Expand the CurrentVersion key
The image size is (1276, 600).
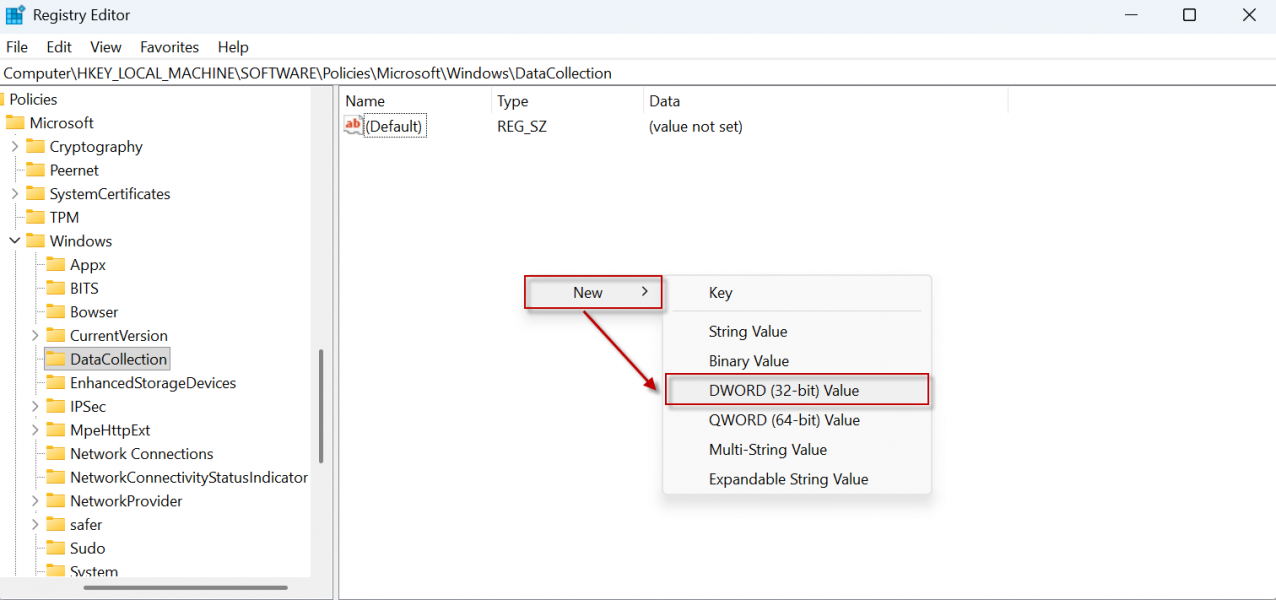pos(35,336)
